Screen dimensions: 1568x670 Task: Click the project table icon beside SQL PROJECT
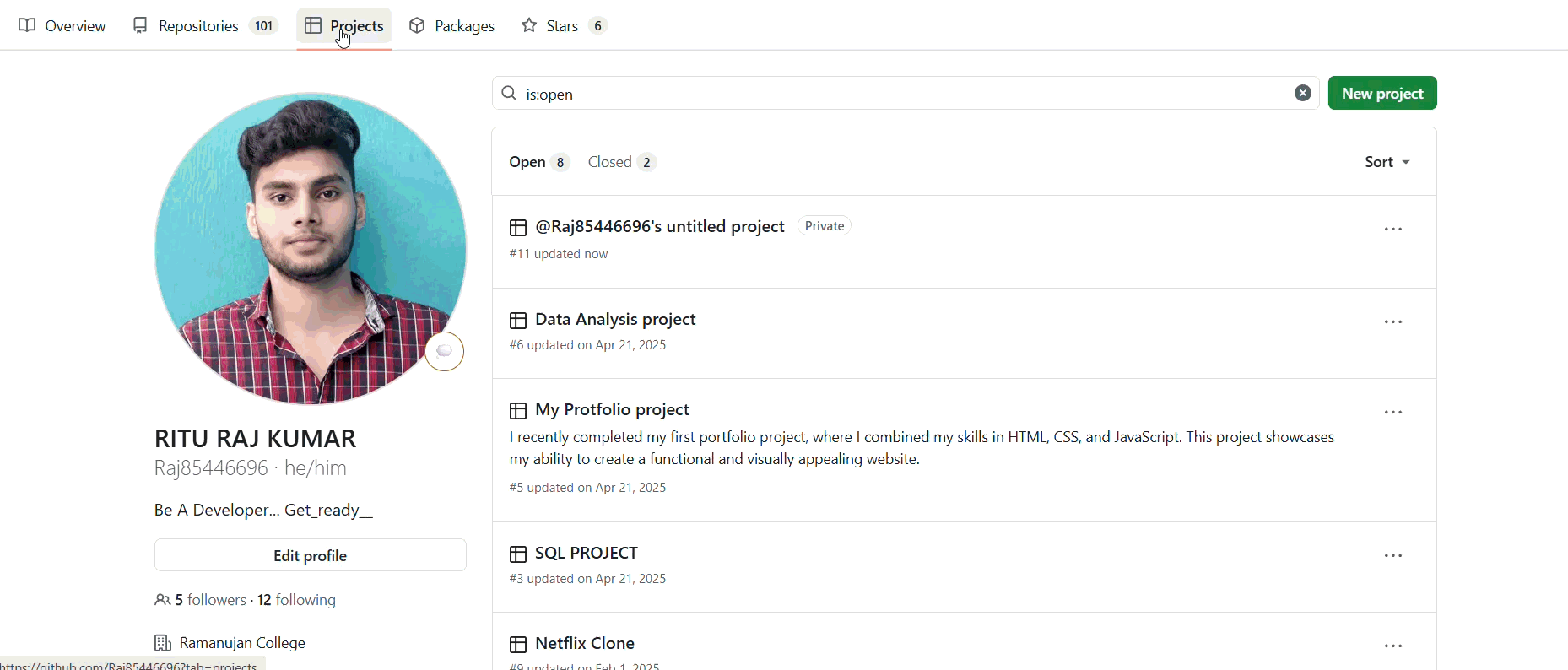click(518, 554)
